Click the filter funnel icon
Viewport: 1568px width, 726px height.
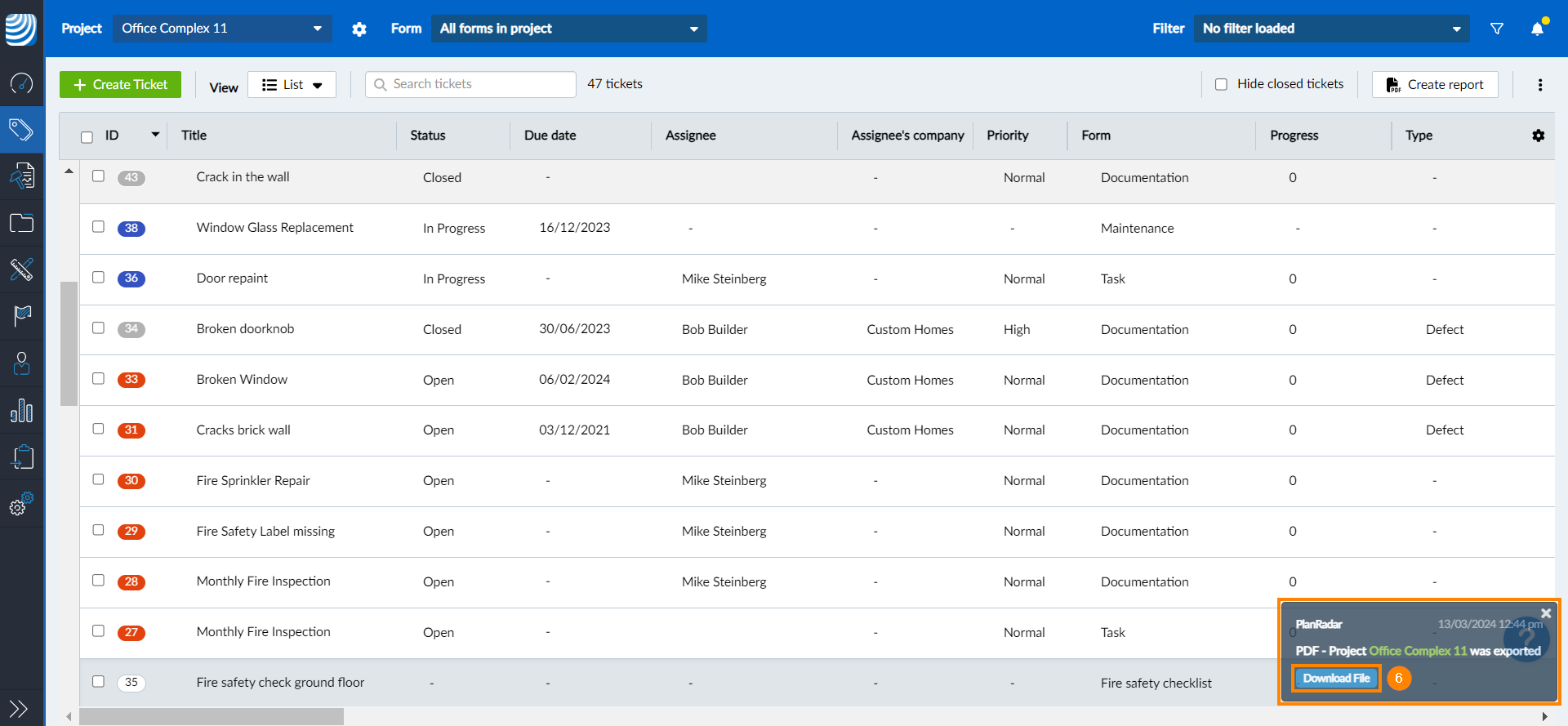tap(1497, 29)
